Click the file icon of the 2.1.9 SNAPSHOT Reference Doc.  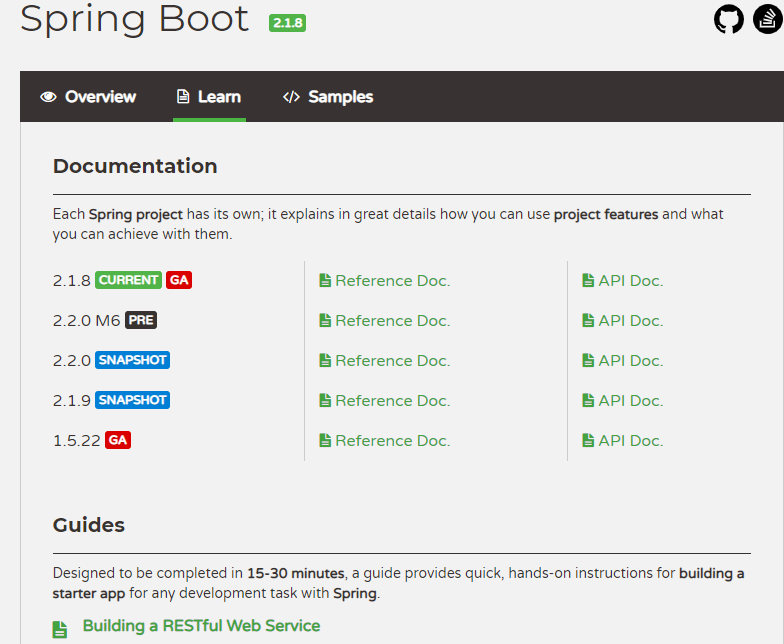click(325, 400)
